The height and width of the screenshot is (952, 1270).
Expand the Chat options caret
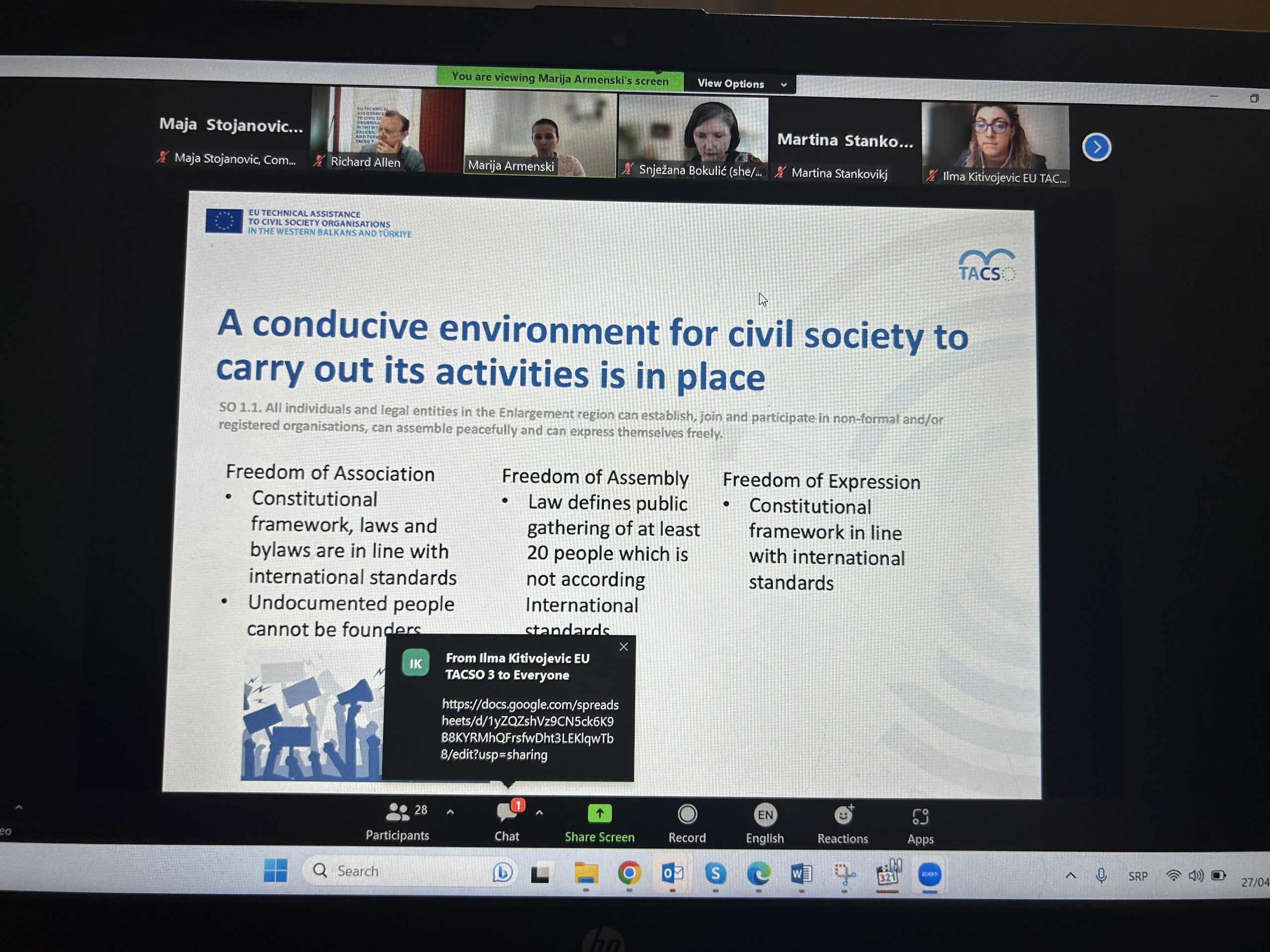point(539,813)
